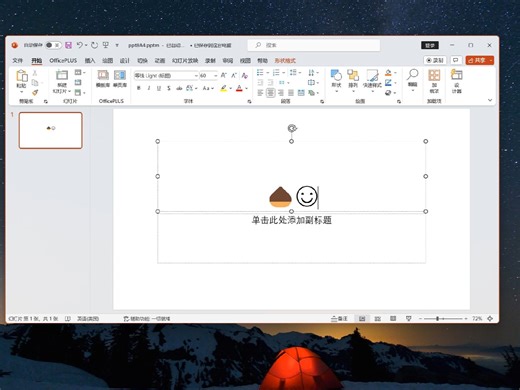Toggle Italic formatting

click(149, 88)
